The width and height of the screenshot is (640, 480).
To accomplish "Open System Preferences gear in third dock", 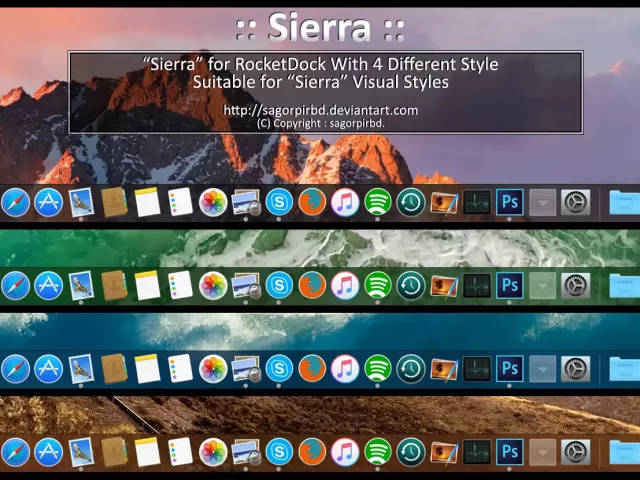I will pos(575,368).
